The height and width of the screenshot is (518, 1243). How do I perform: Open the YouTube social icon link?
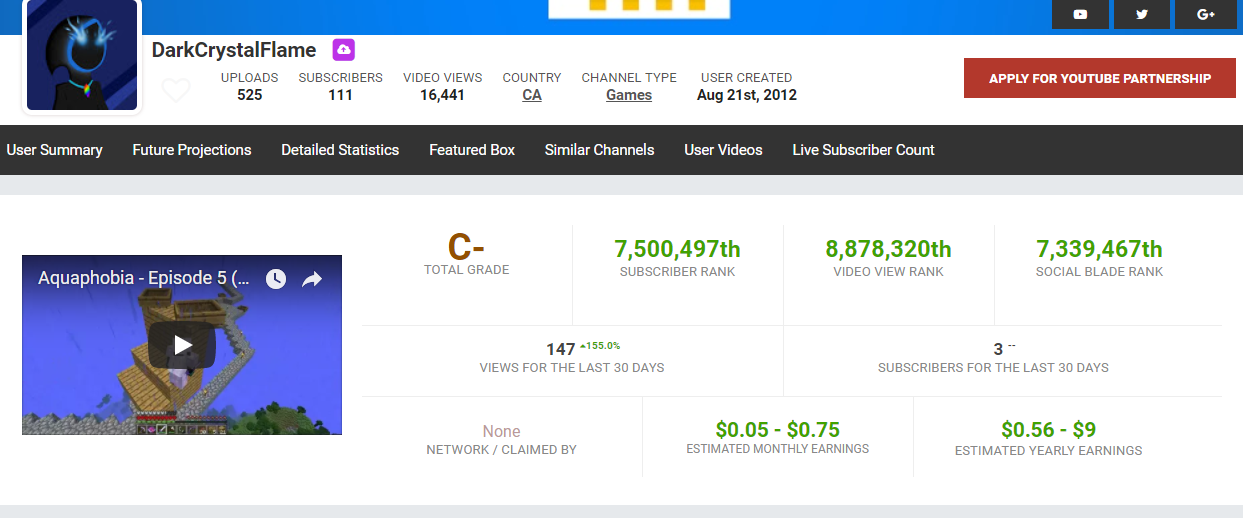tap(1080, 14)
